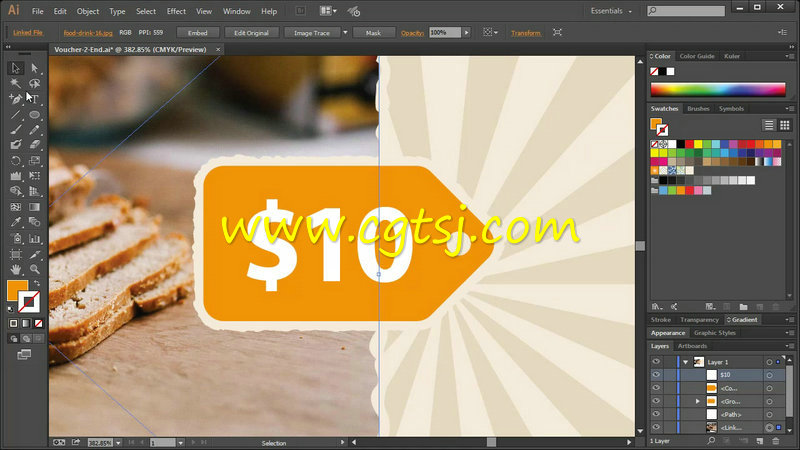The height and width of the screenshot is (450, 800).
Task: Switch swatches to list view
Action: [x=769, y=125]
